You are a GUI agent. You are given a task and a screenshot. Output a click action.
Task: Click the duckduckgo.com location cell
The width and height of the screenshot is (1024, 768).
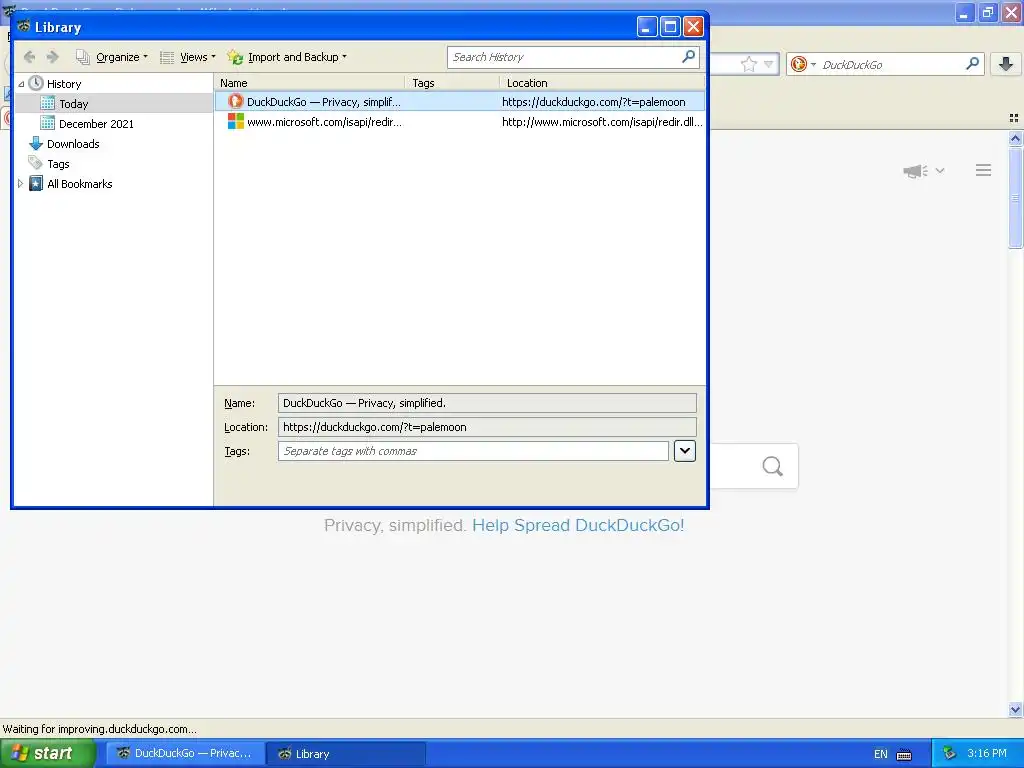(594, 102)
